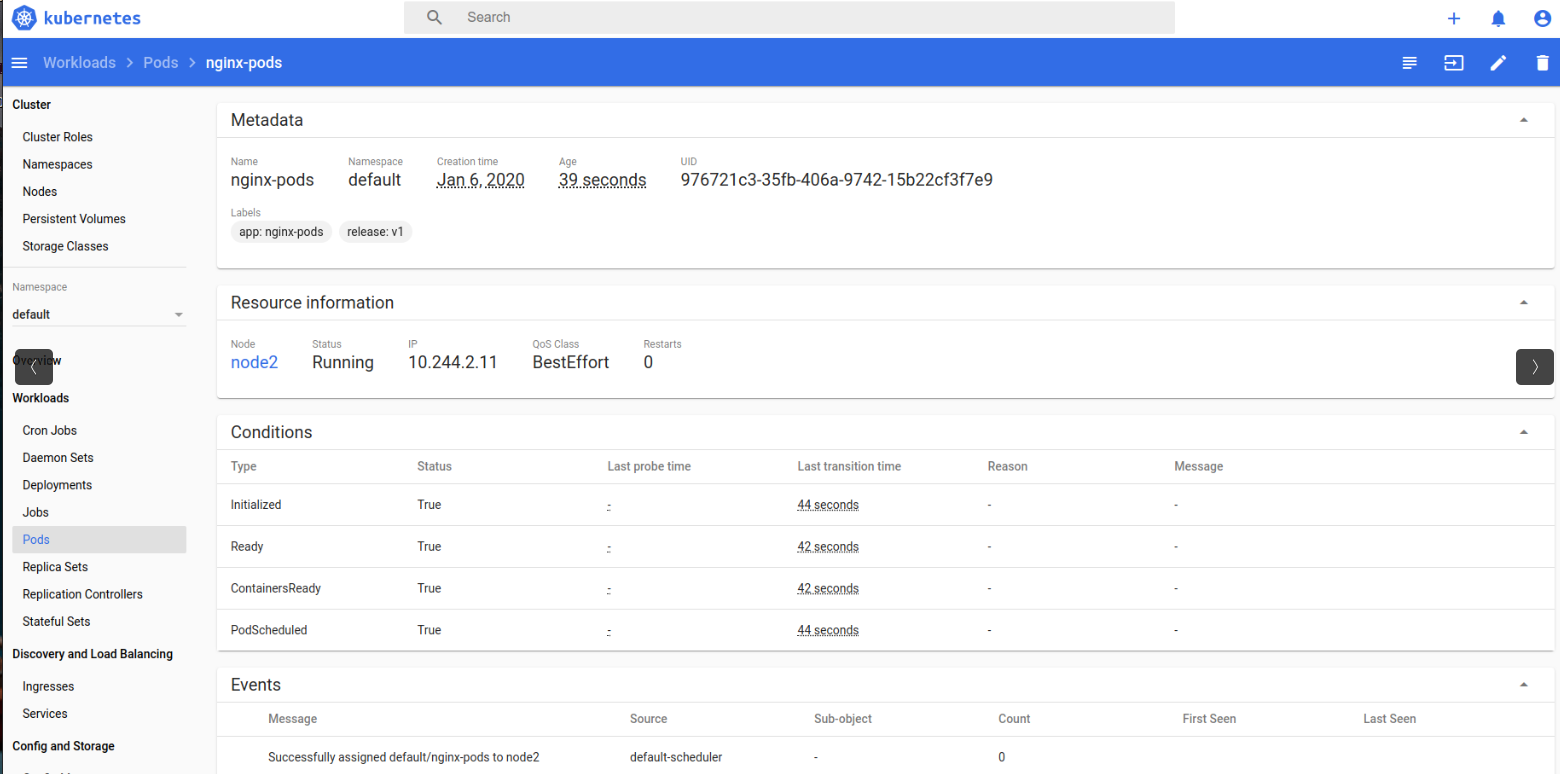Exec into pod icon
Image resolution: width=1560 pixels, height=774 pixels.
point(1454,63)
